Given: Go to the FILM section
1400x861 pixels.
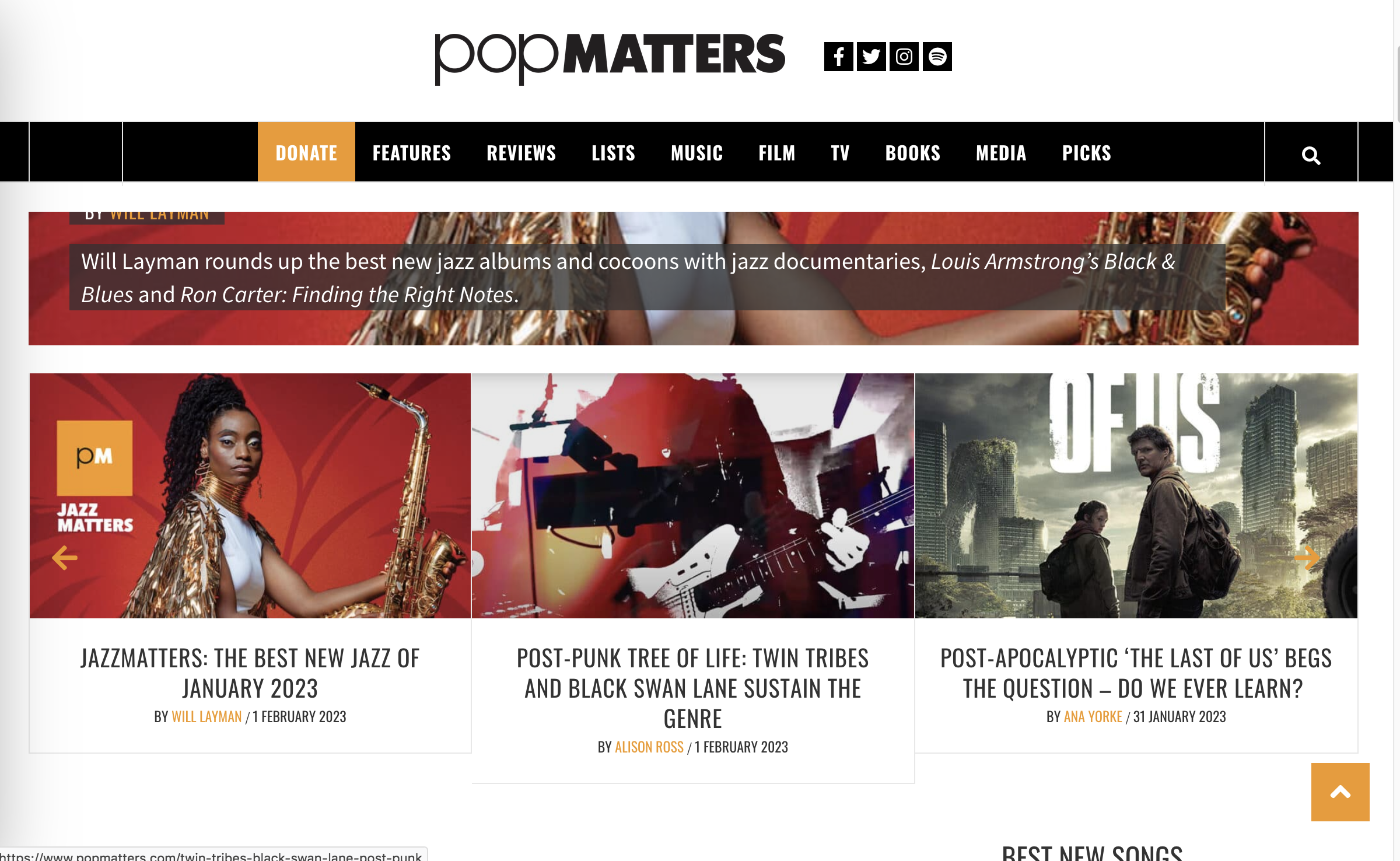Looking at the screenshot, I should 777,153.
